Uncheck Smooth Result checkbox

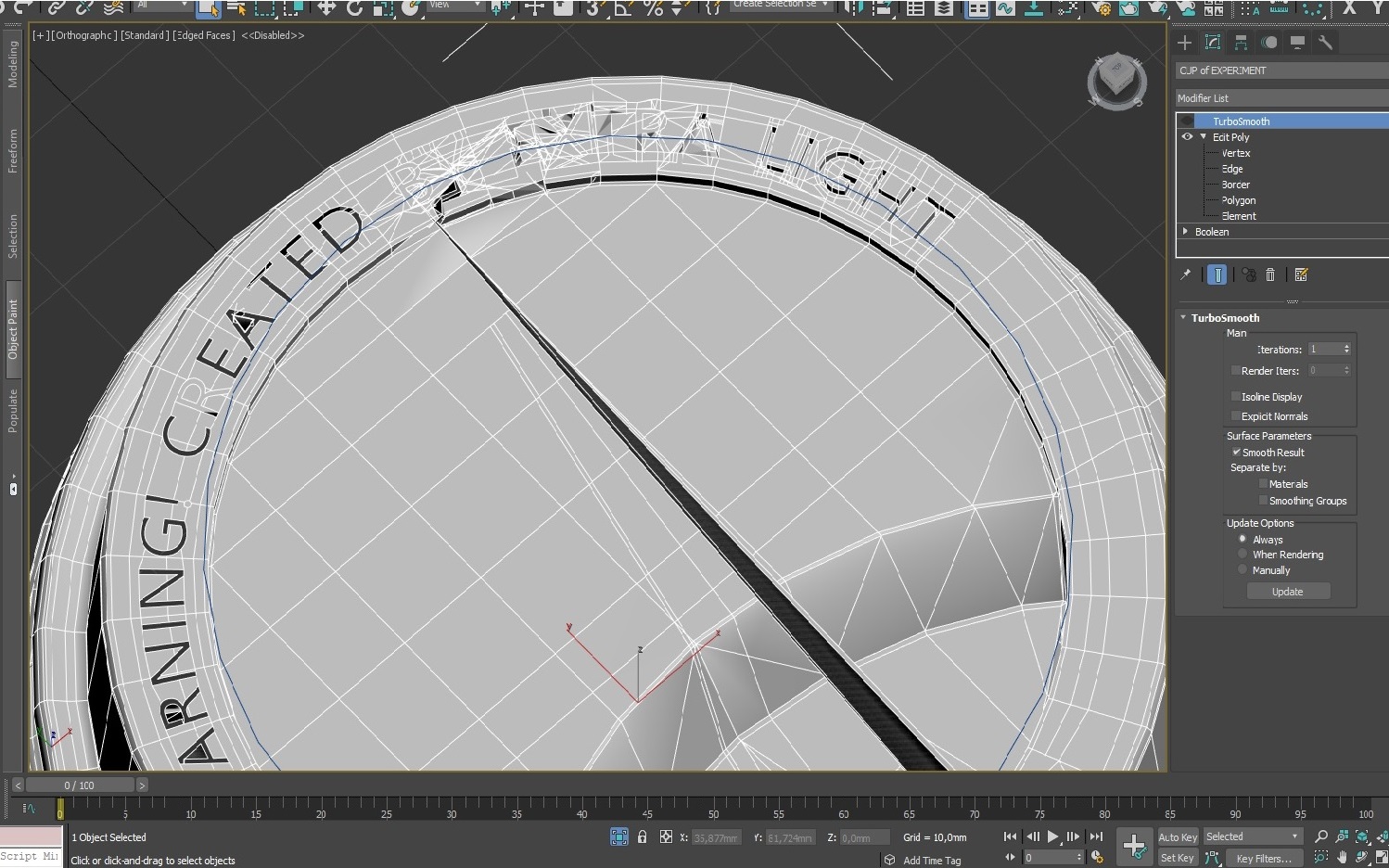(1236, 453)
